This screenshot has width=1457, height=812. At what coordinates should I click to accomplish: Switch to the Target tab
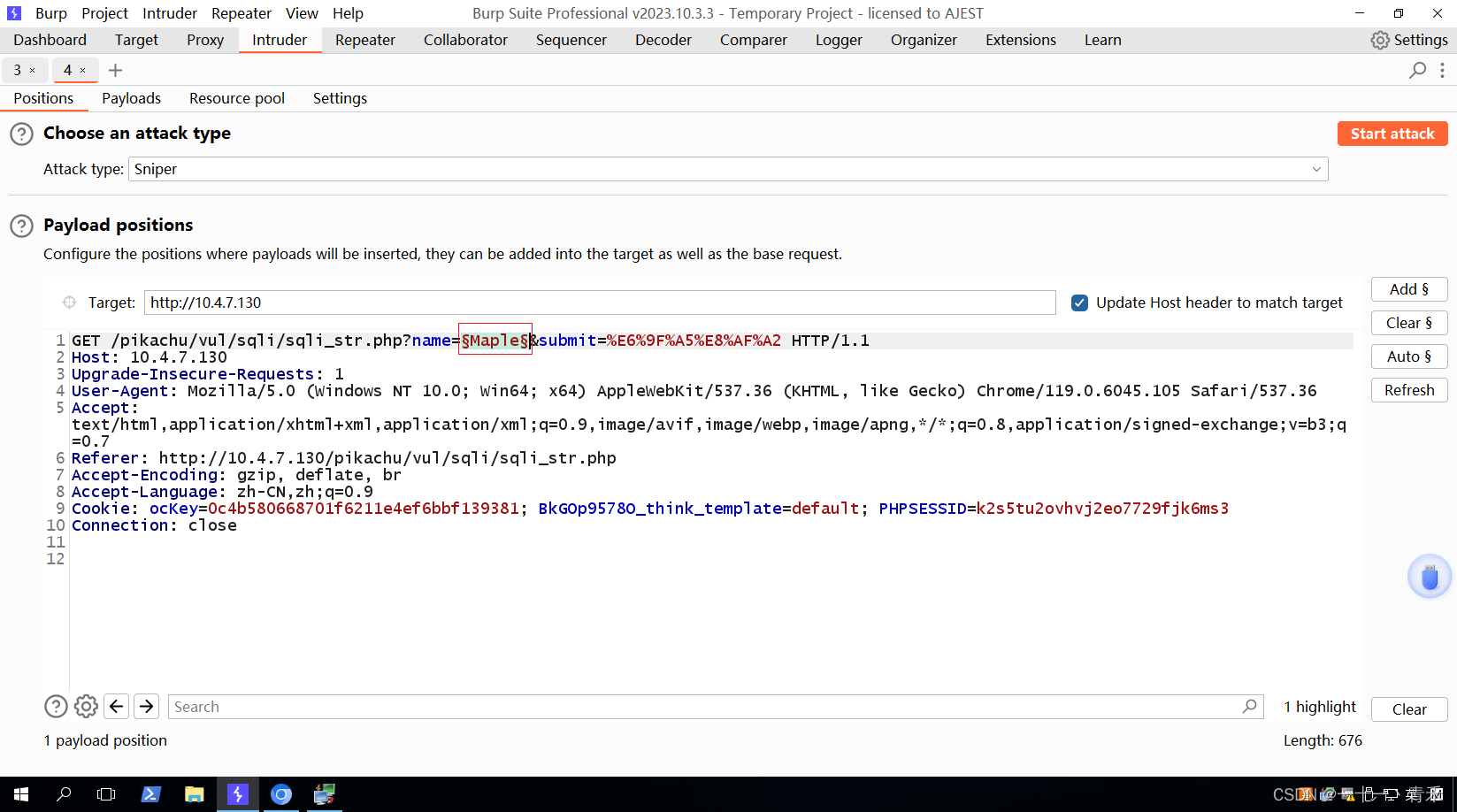136,40
